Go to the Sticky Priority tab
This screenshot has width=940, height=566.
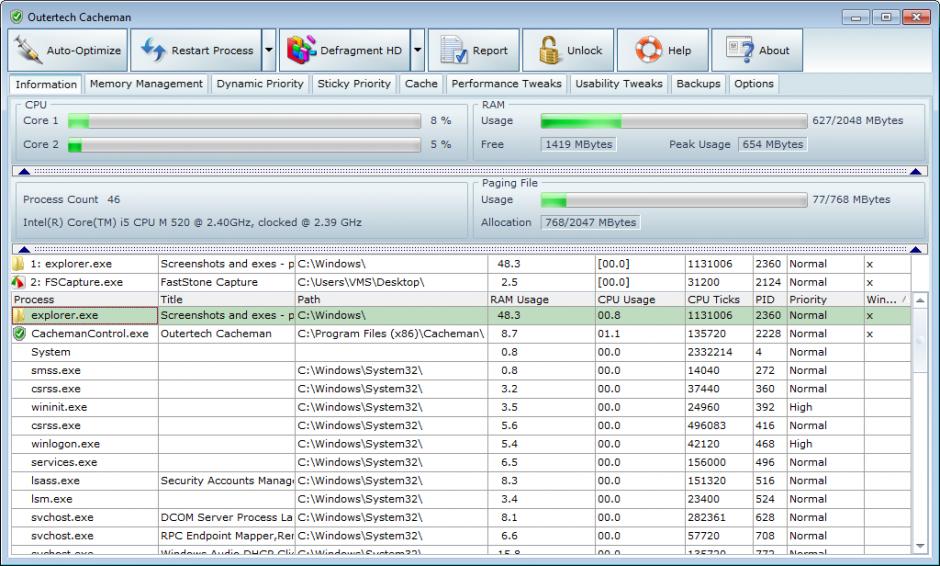[x=354, y=84]
